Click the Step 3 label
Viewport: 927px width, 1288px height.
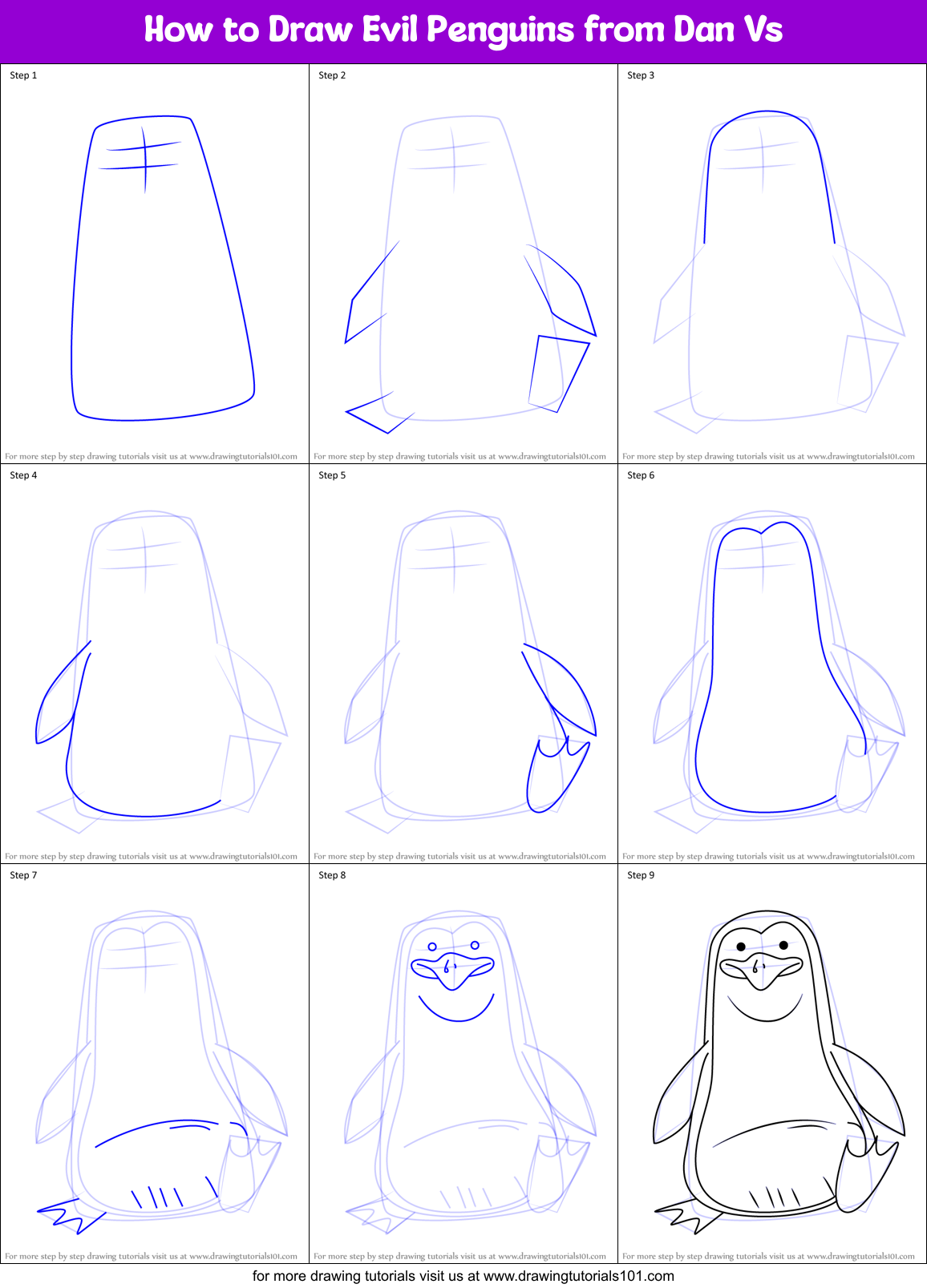pyautogui.click(x=641, y=75)
